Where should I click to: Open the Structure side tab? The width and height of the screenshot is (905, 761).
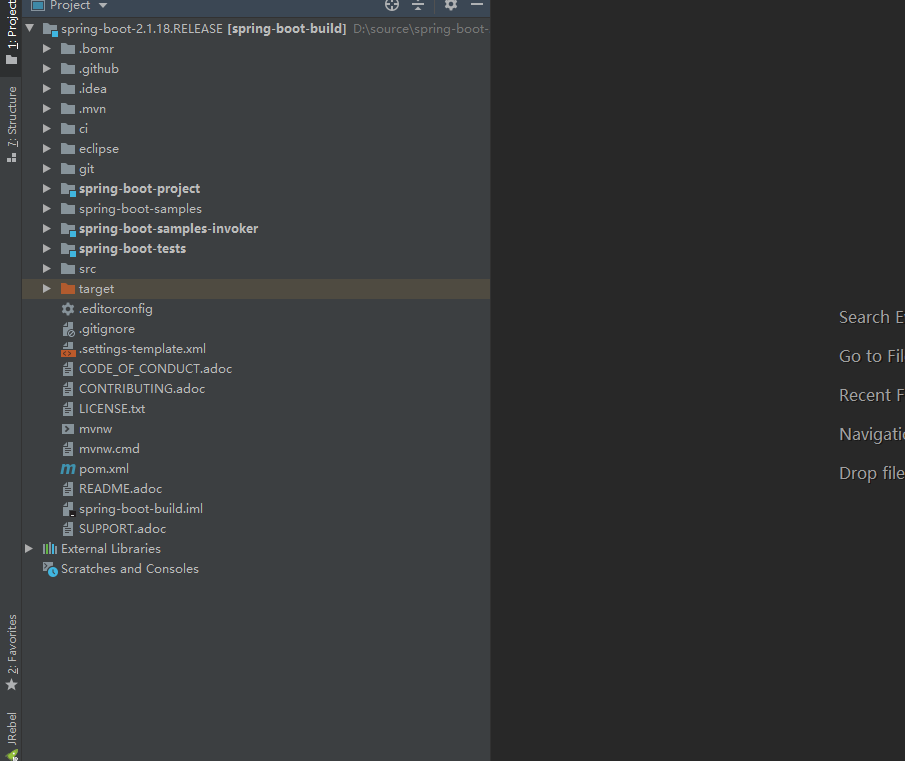tap(12, 124)
